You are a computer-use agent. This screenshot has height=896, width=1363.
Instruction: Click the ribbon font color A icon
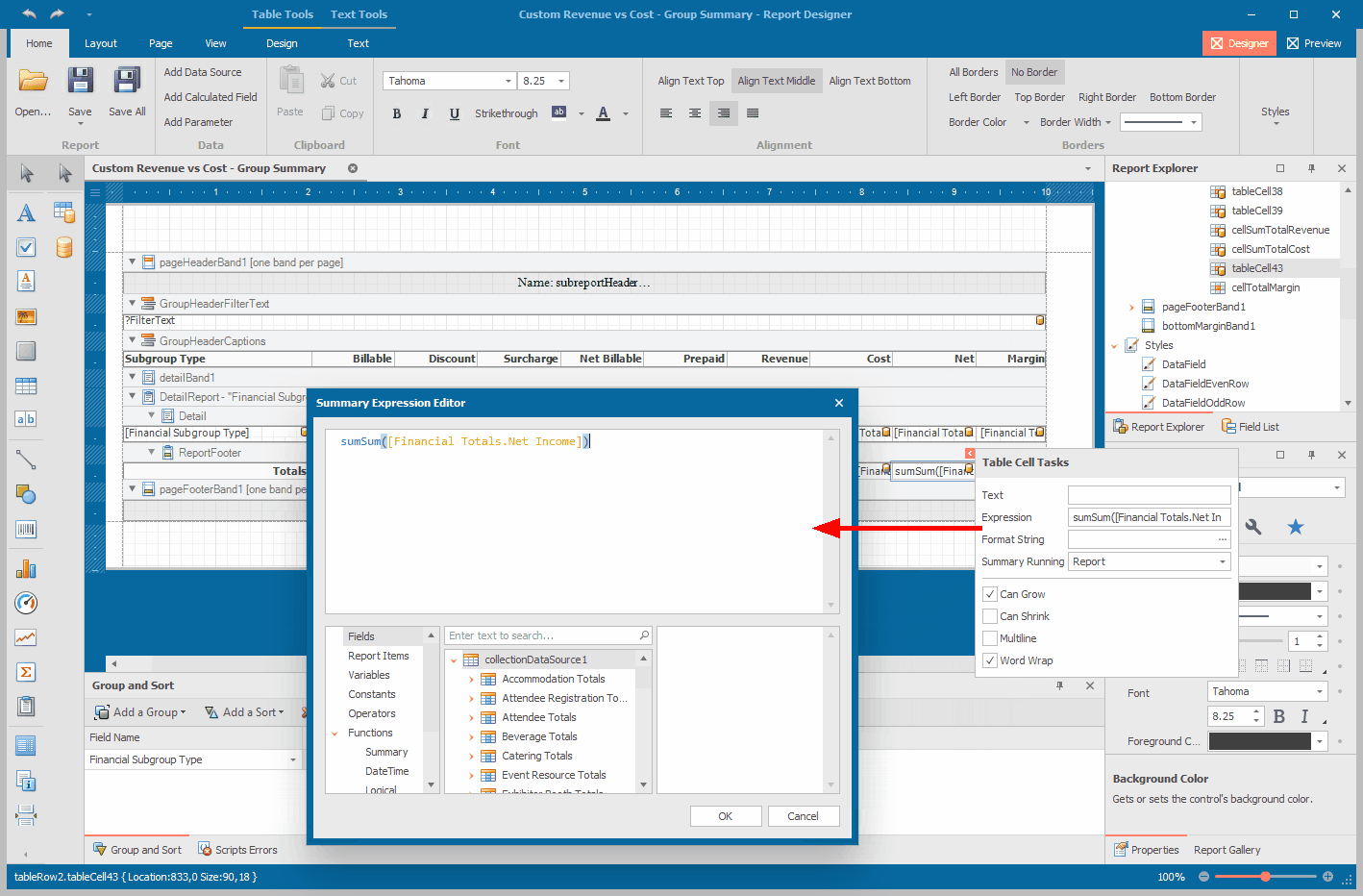click(604, 113)
